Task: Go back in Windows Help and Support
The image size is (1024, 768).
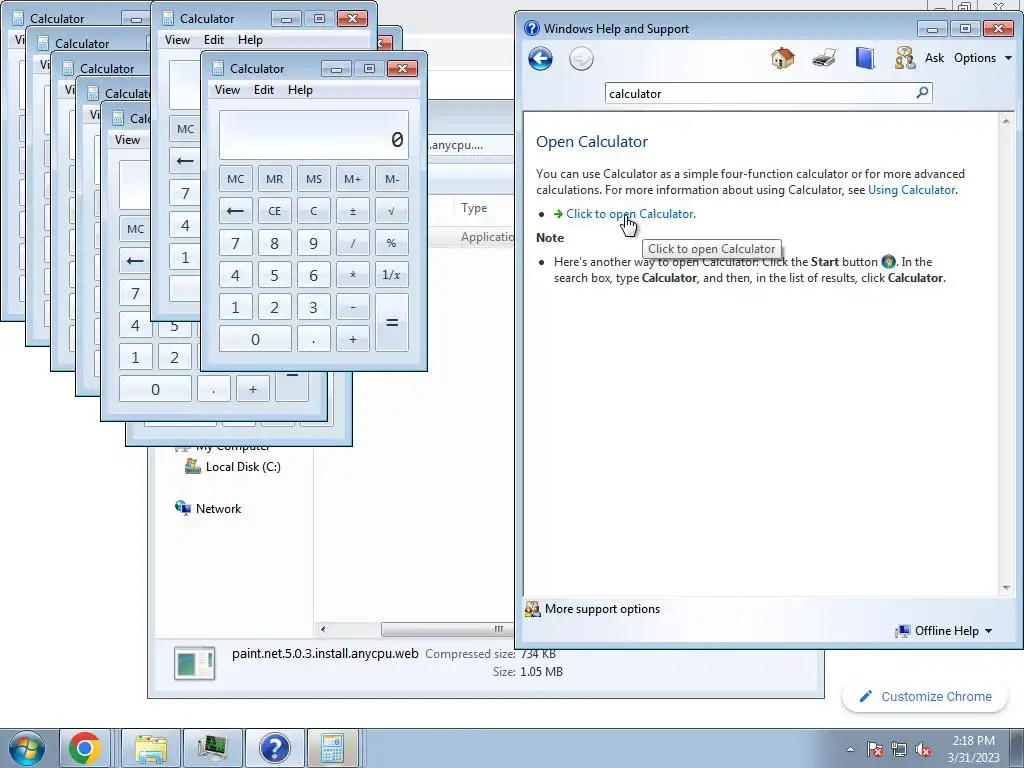Action: pyautogui.click(x=540, y=59)
